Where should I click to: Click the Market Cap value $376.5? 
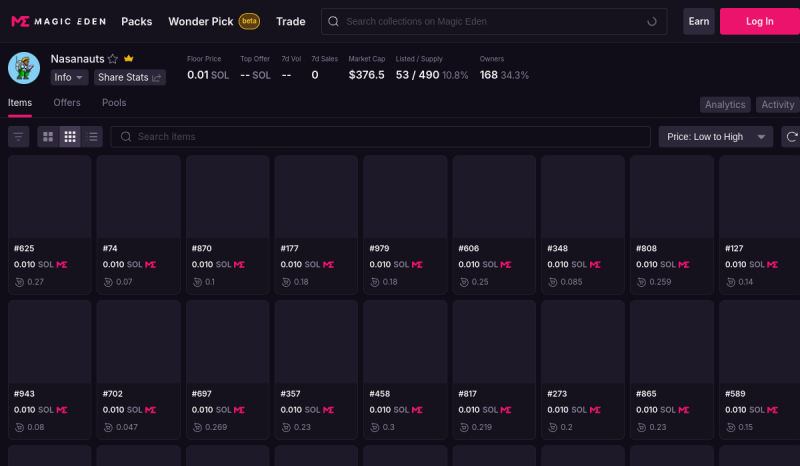366,75
